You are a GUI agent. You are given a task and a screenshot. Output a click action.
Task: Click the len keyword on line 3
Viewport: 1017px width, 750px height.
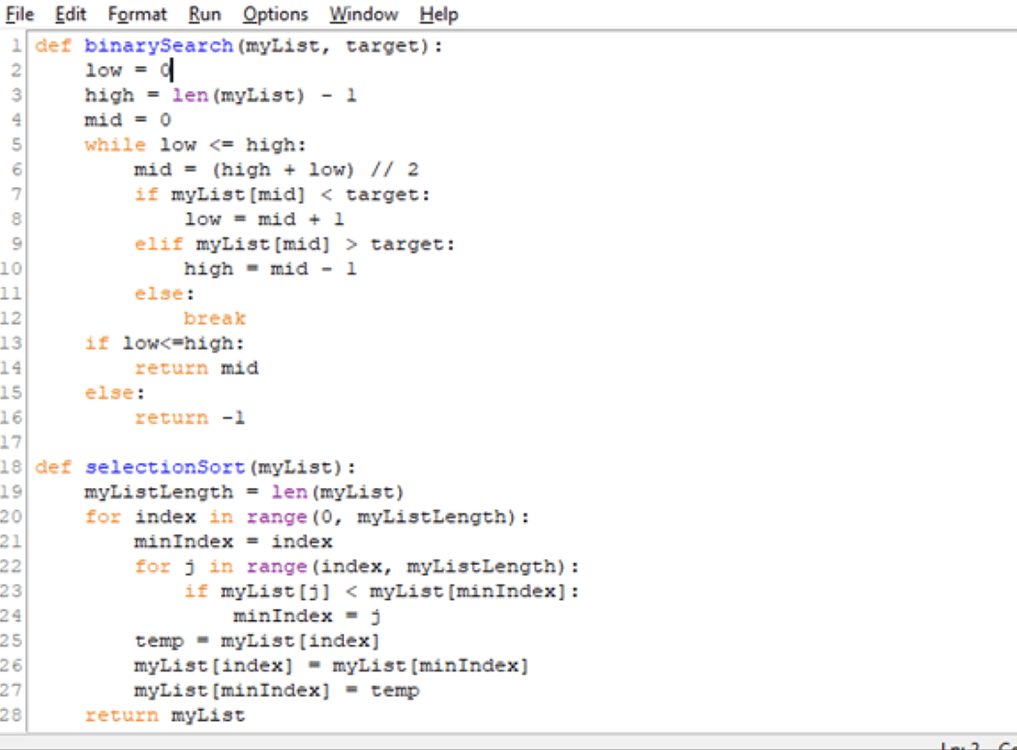[x=190, y=94]
